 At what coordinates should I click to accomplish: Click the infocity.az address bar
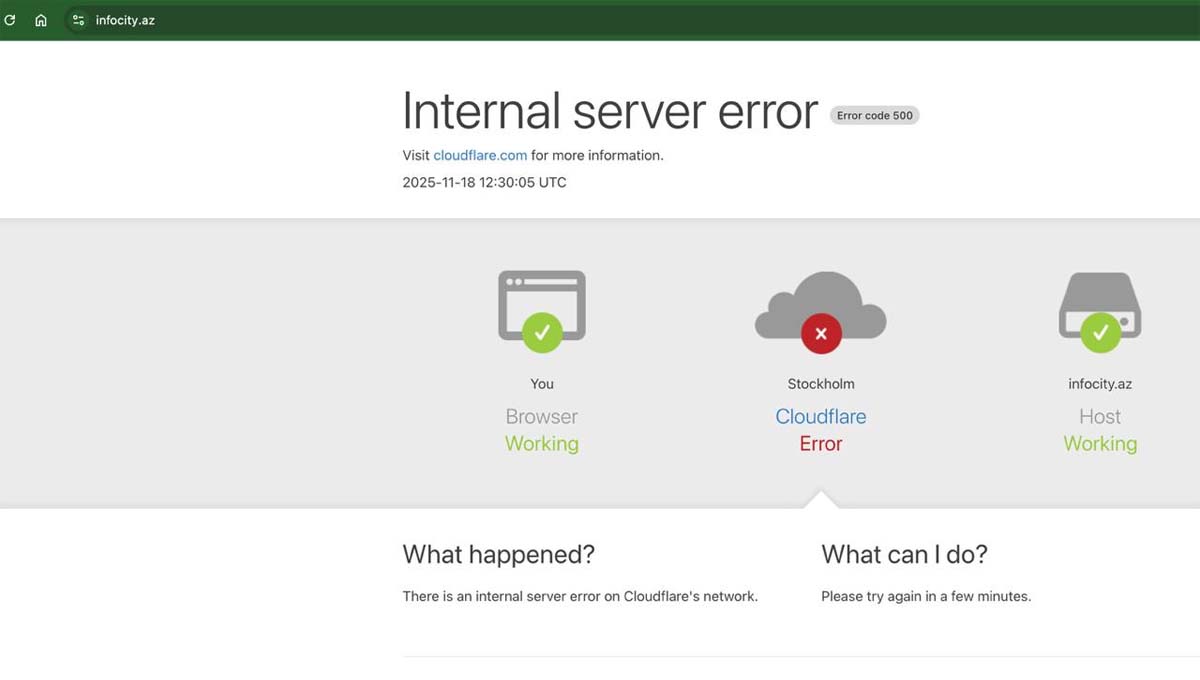[x=125, y=20]
